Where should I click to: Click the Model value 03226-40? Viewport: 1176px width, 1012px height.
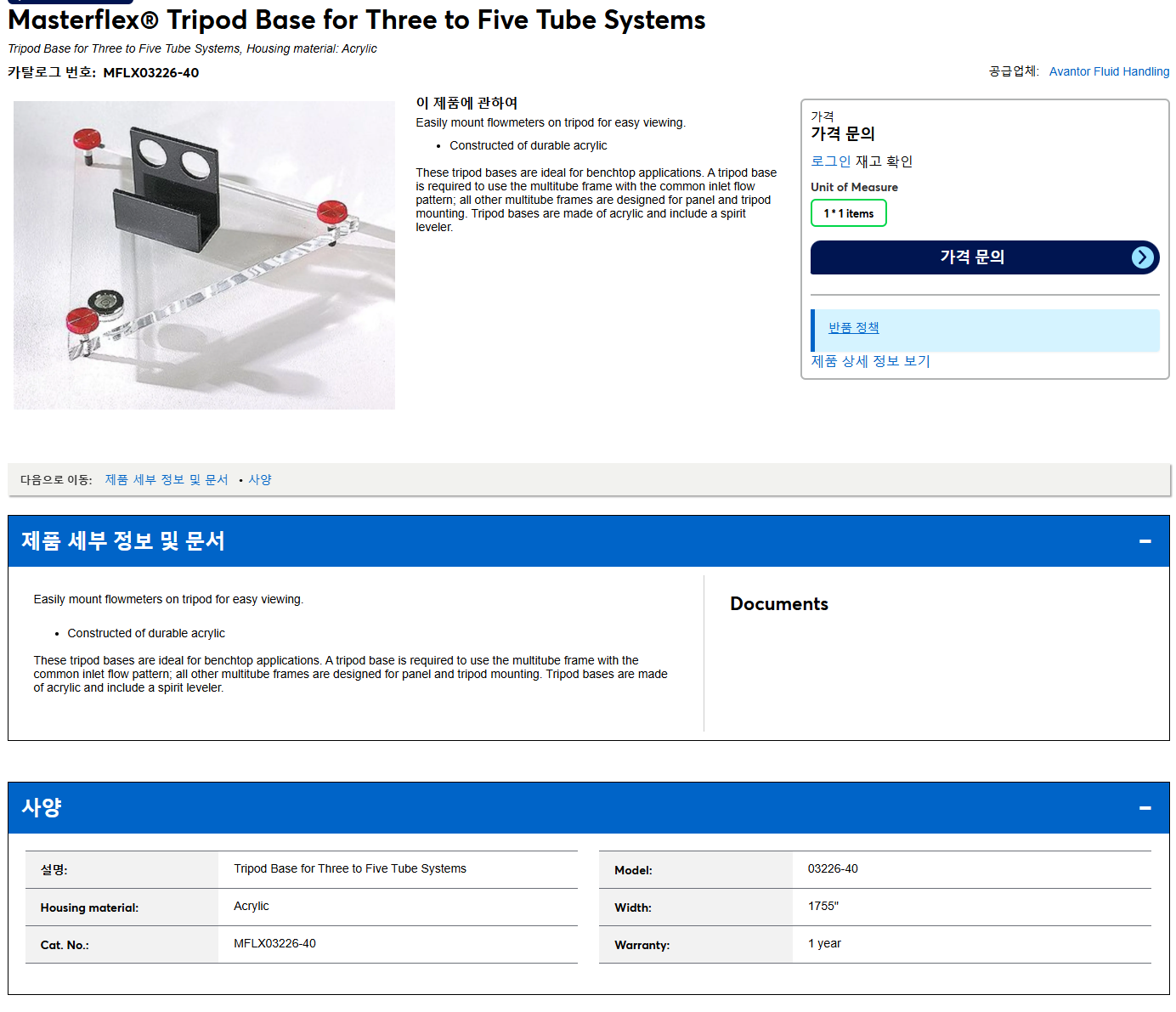[x=833, y=869]
